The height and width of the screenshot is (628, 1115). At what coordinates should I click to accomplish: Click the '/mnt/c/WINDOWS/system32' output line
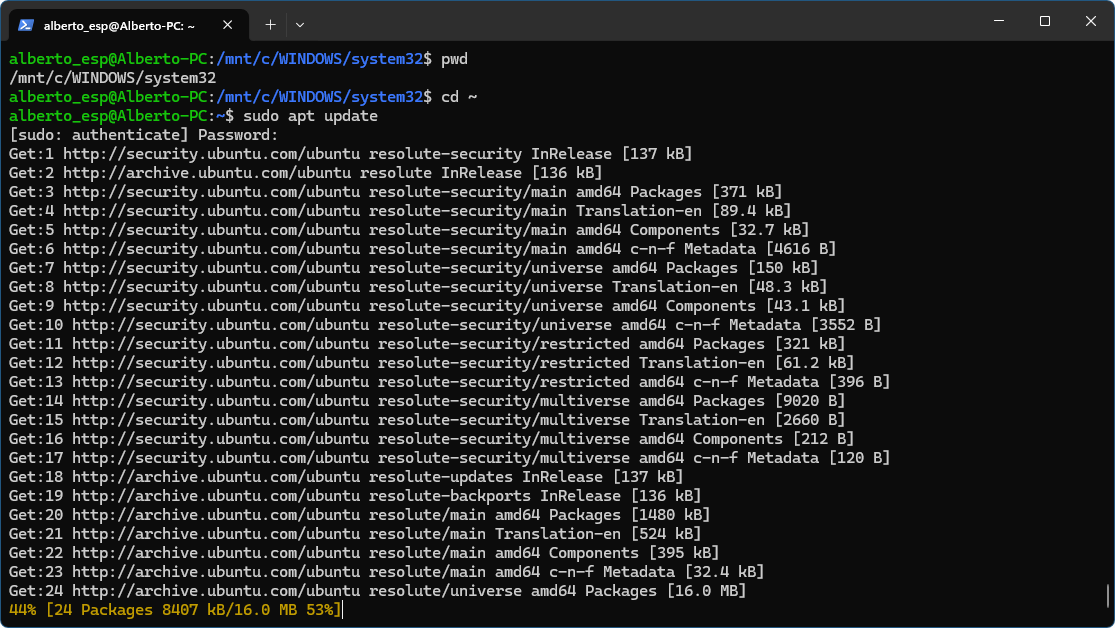112,78
